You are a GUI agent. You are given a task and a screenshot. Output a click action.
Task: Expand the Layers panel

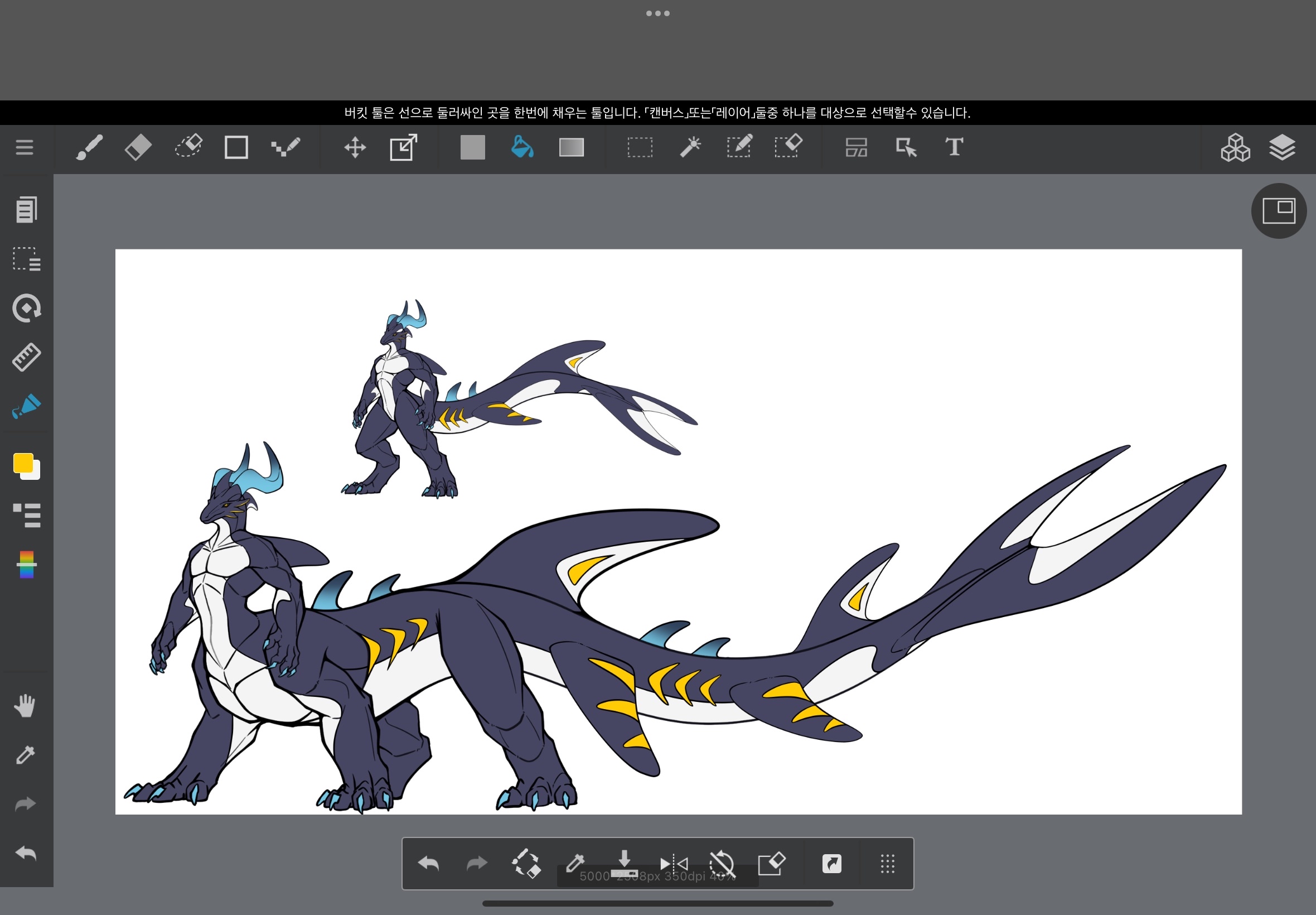(1281, 148)
